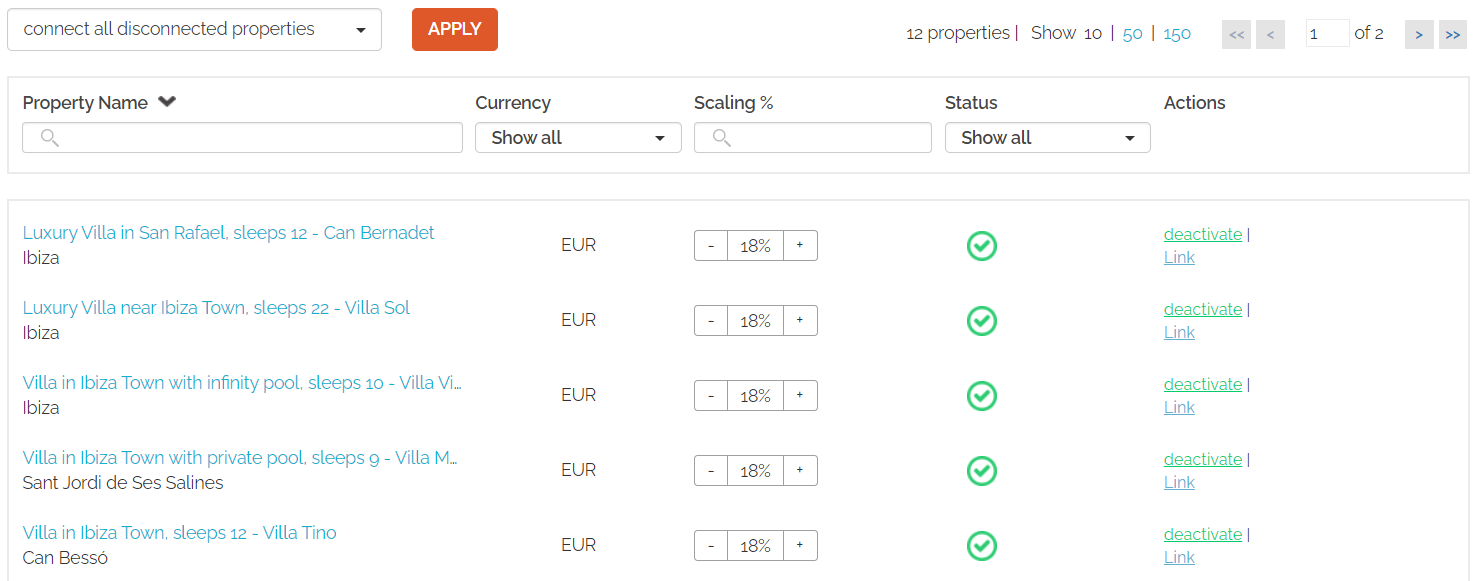This screenshot has width=1476, height=581.
Task: Open the Status filter dropdown
Action: coord(1047,138)
